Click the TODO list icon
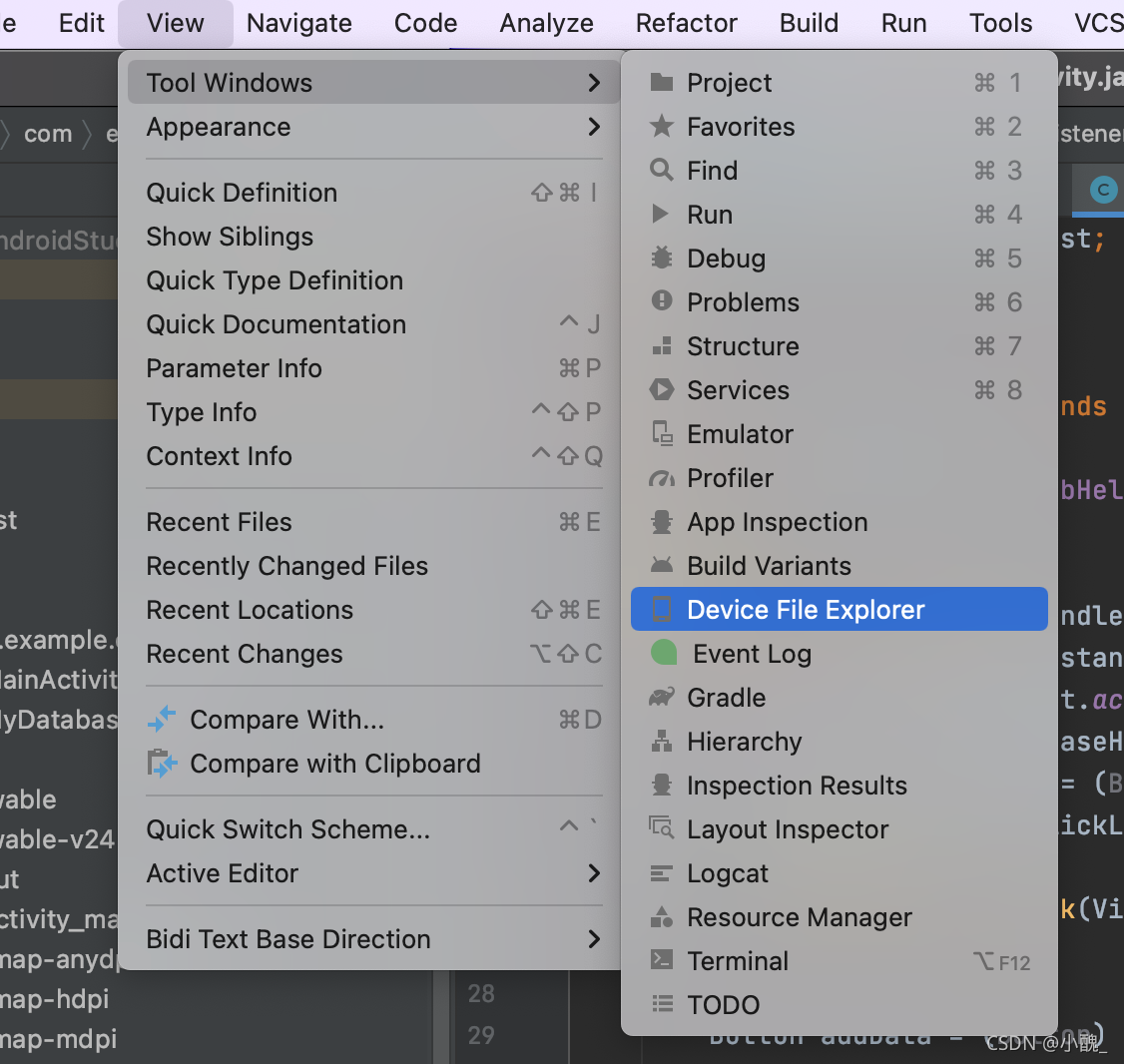The height and width of the screenshot is (1064, 1124). point(662,1004)
